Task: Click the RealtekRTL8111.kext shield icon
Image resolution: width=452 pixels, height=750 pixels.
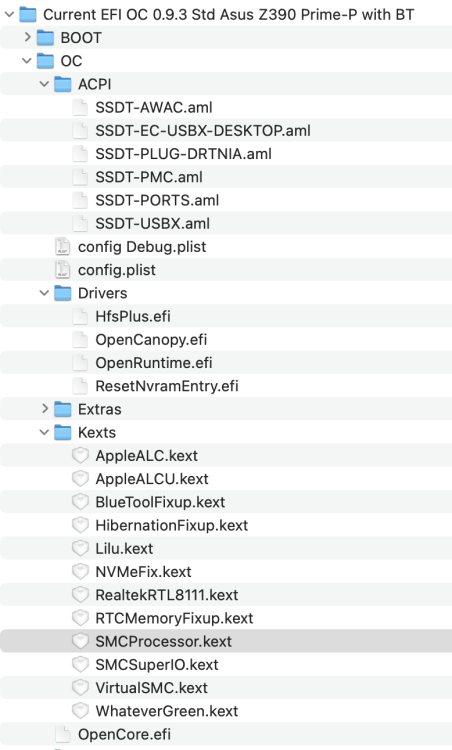Action: (x=80, y=595)
